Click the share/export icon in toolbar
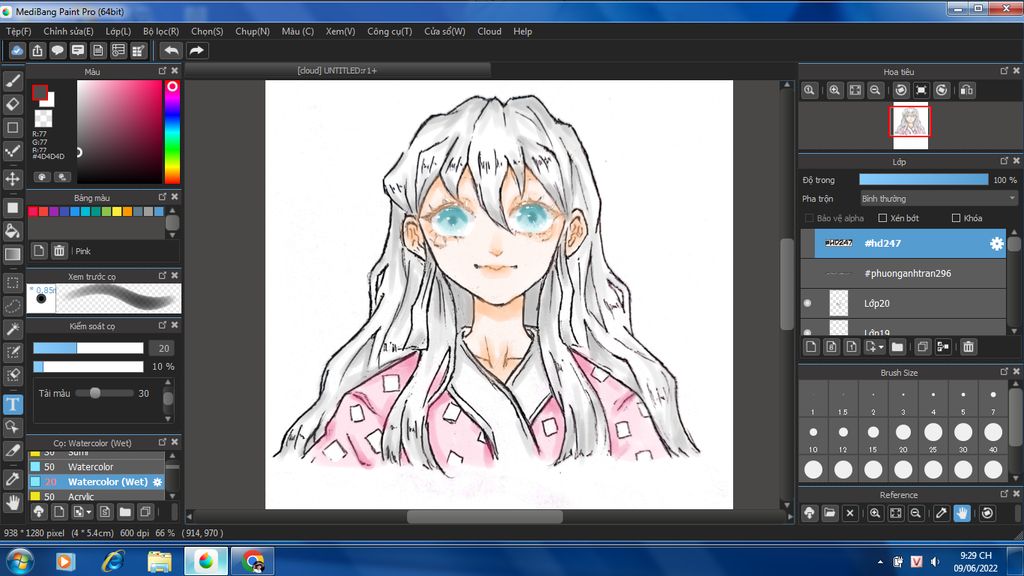 [x=38, y=50]
